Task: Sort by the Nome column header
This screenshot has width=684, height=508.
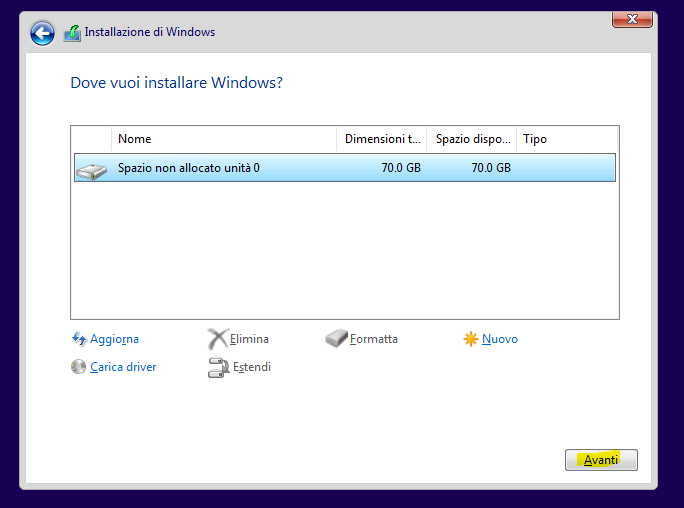Action: (x=224, y=139)
